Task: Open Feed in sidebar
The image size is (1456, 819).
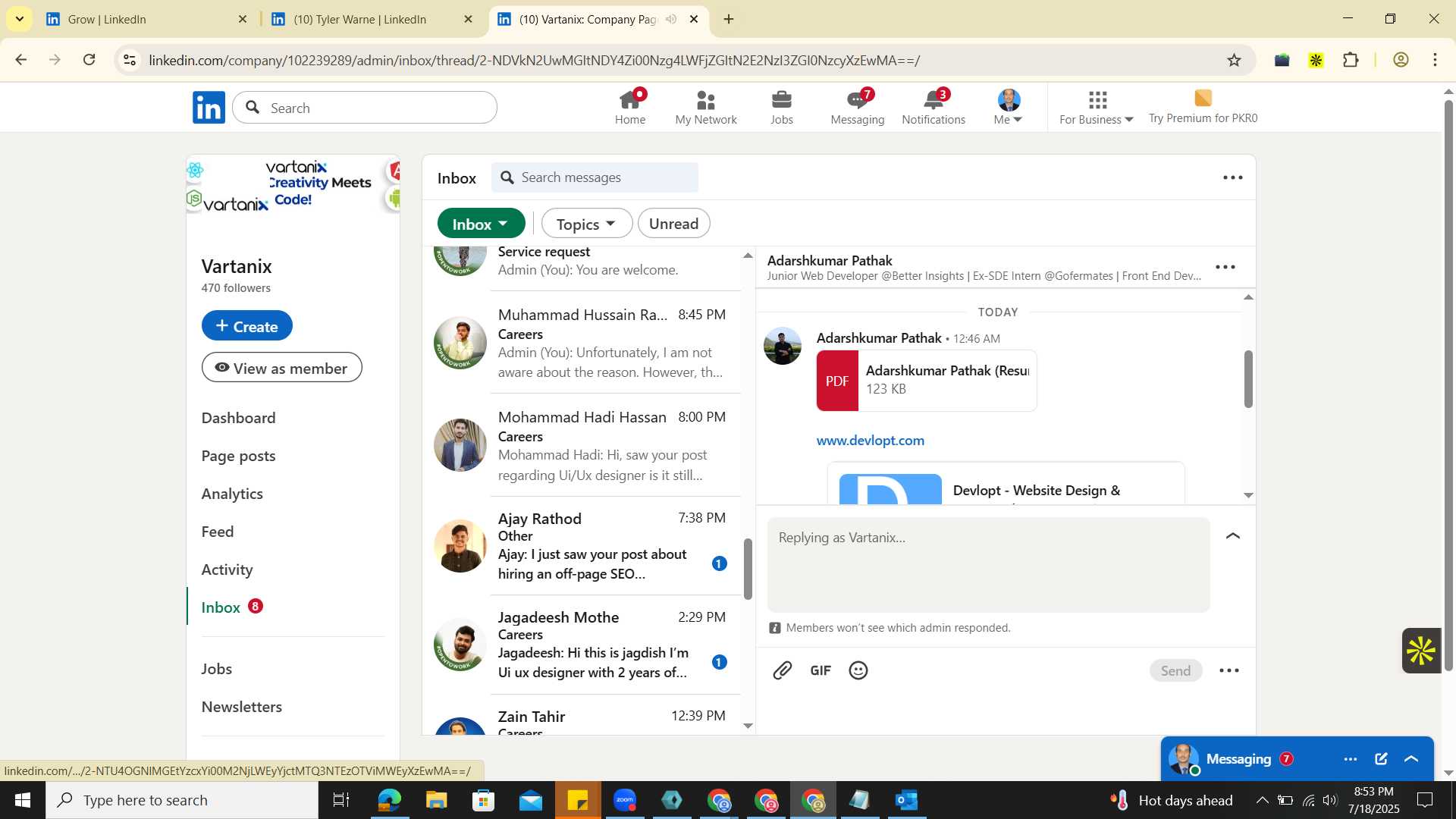Action: [x=218, y=532]
